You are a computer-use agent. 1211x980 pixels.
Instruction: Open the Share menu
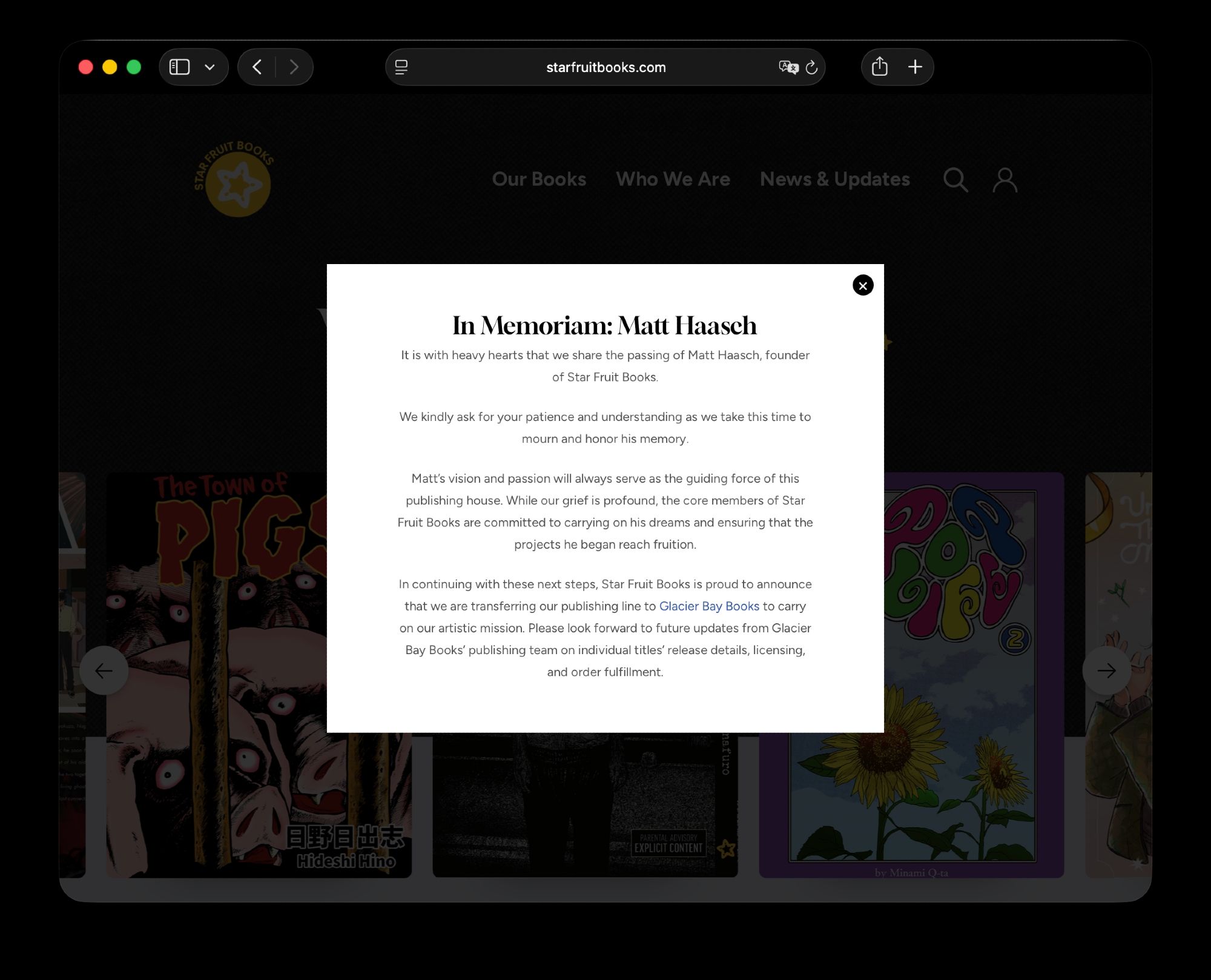pyautogui.click(x=880, y=67)
